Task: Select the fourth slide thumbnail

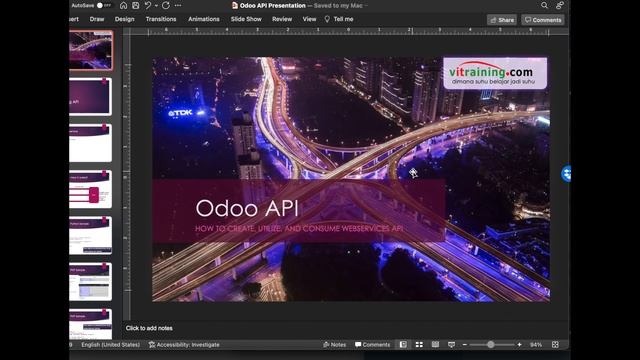Action: pos(90,189)
